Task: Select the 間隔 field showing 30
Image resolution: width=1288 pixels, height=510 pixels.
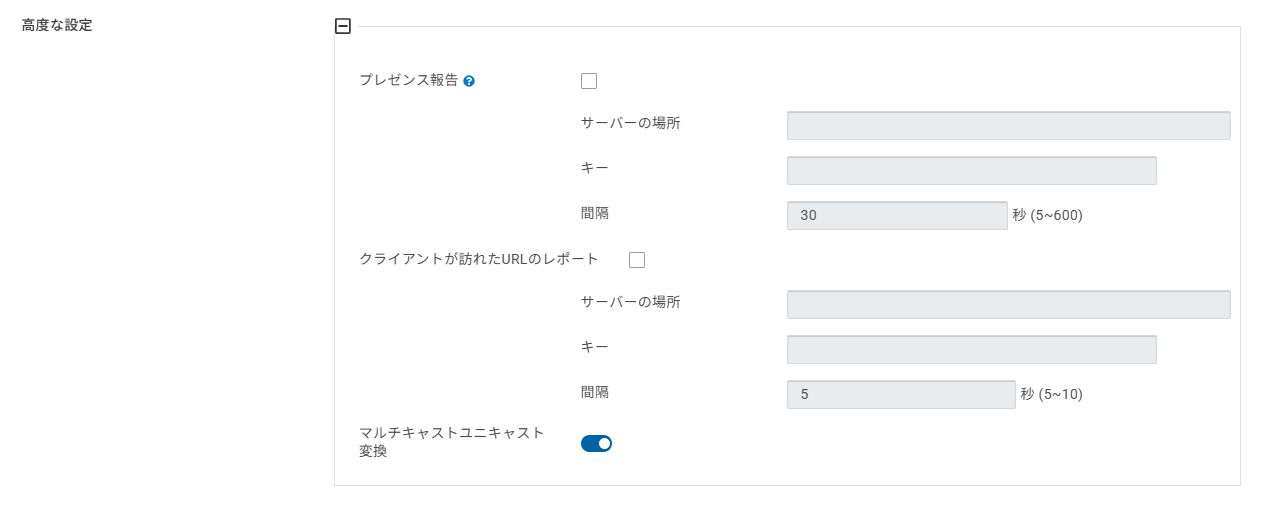Action: [x=897, y=216]
